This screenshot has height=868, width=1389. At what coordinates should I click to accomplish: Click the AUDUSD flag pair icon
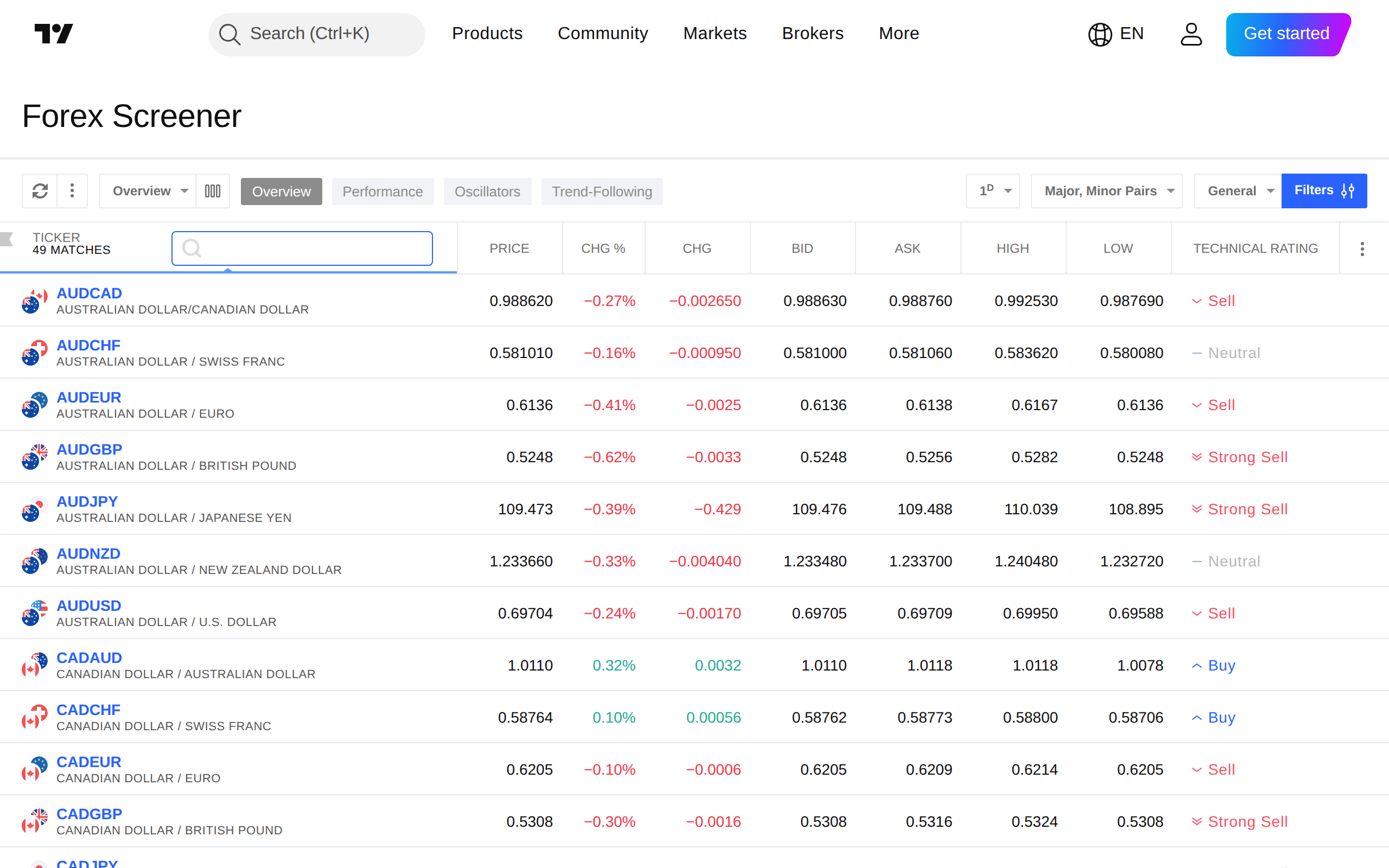[x=34, y=613]
